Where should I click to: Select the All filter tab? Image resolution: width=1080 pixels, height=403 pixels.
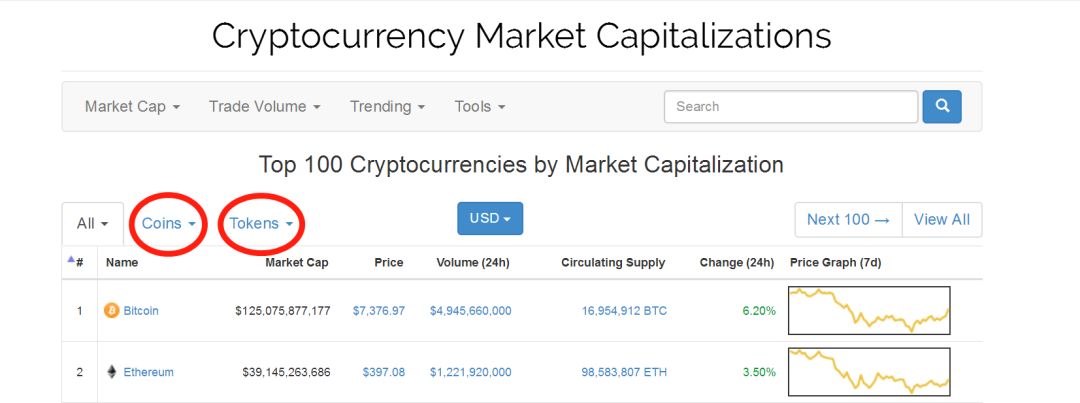coord(92,224)
